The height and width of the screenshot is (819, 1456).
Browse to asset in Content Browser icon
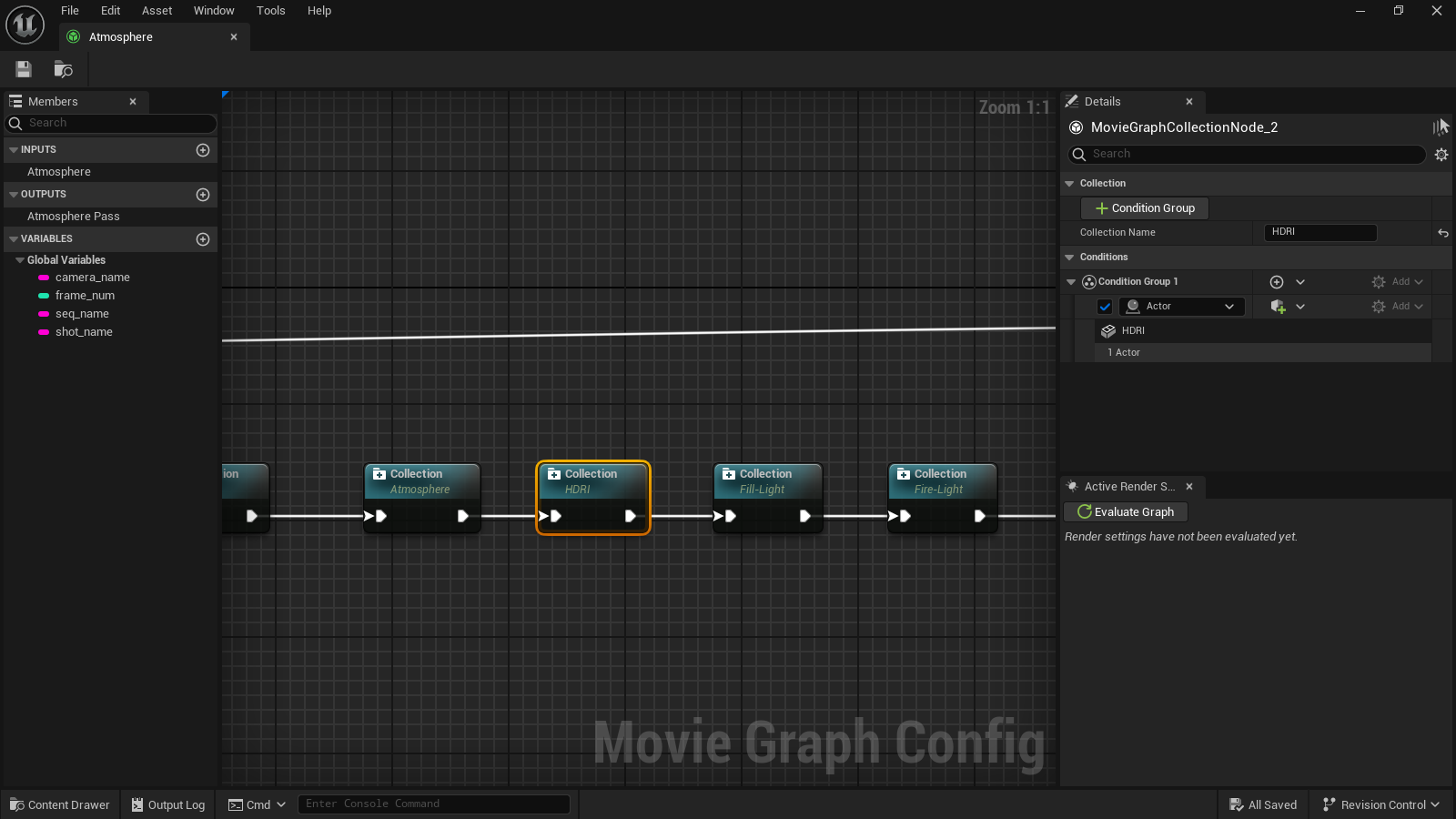[63, 69]
